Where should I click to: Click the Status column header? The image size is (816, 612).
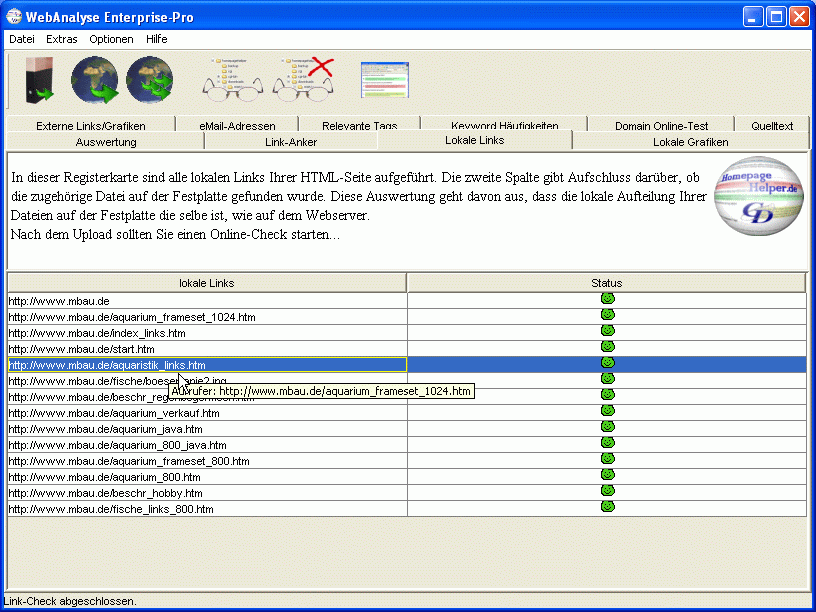(x=607, y=283)
